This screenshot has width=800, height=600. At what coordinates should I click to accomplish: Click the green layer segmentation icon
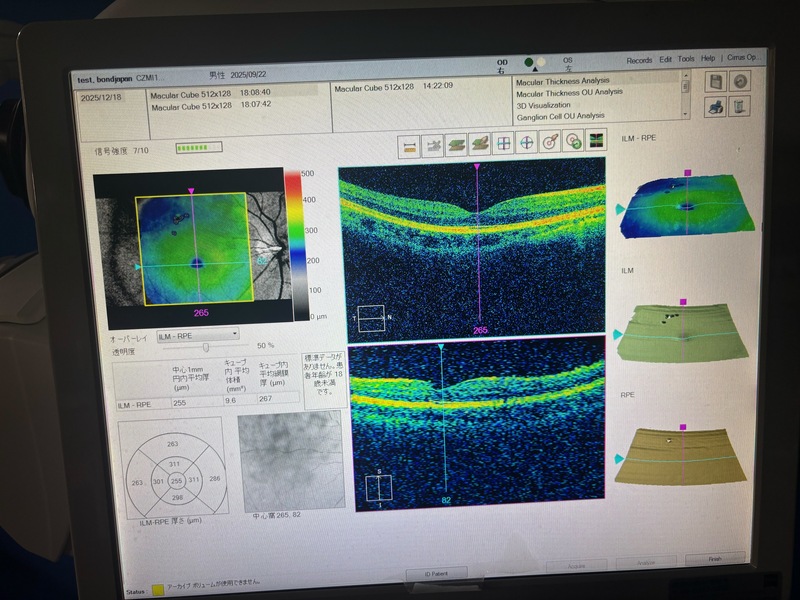pos(457,144)
